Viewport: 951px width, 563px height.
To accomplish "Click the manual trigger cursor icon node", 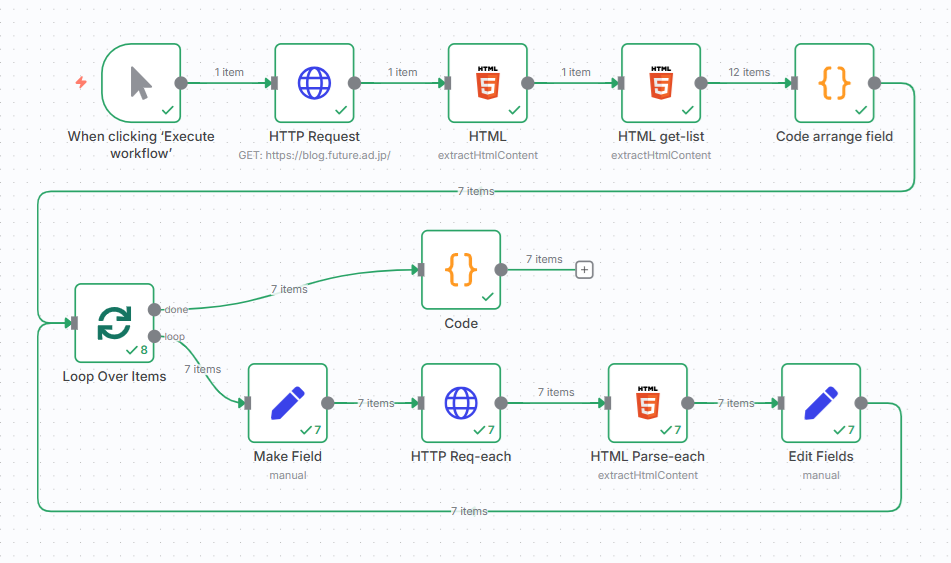I will pyautogui.click(x=141, y=83).
